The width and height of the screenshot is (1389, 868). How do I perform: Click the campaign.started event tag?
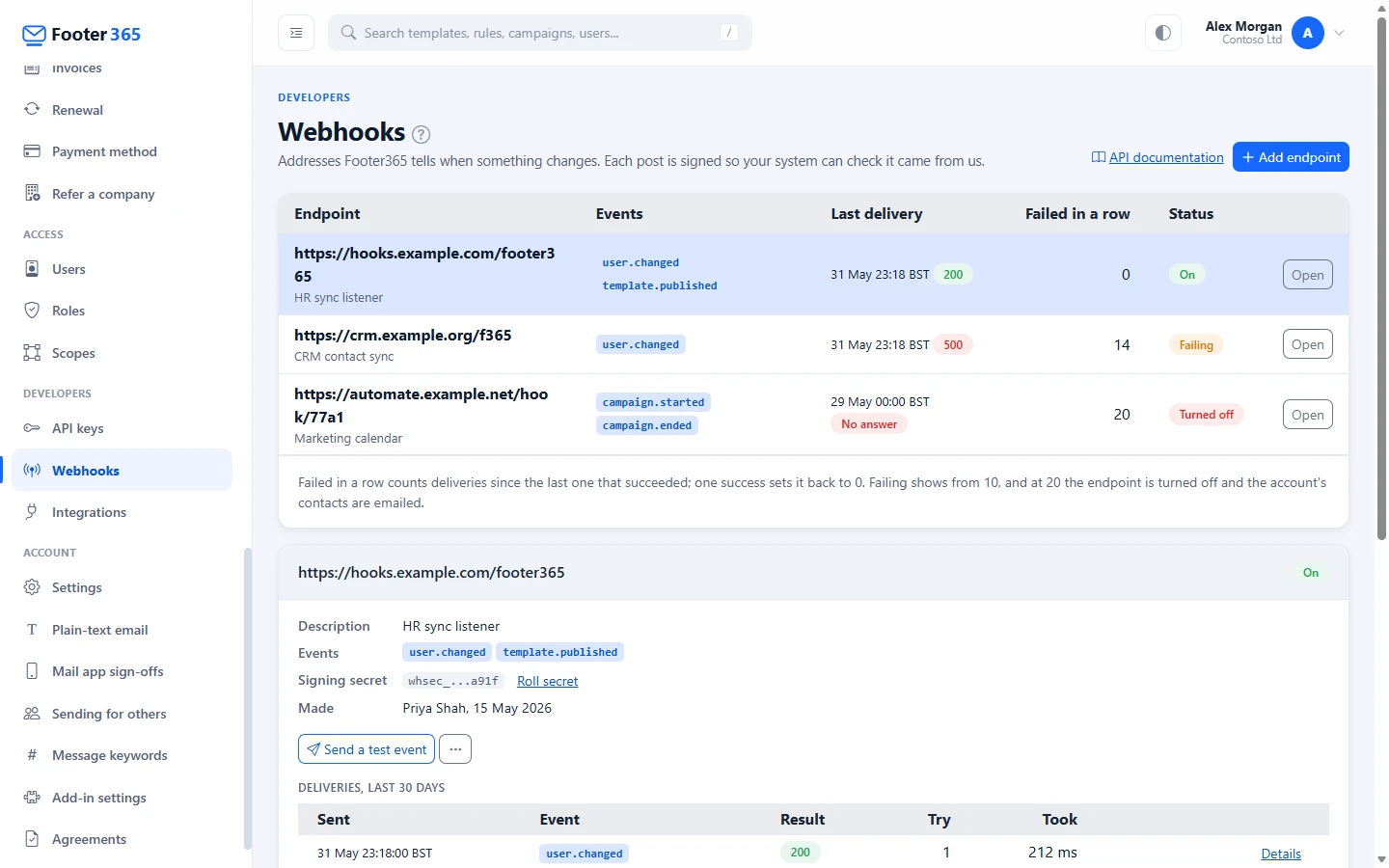[653, 402]
